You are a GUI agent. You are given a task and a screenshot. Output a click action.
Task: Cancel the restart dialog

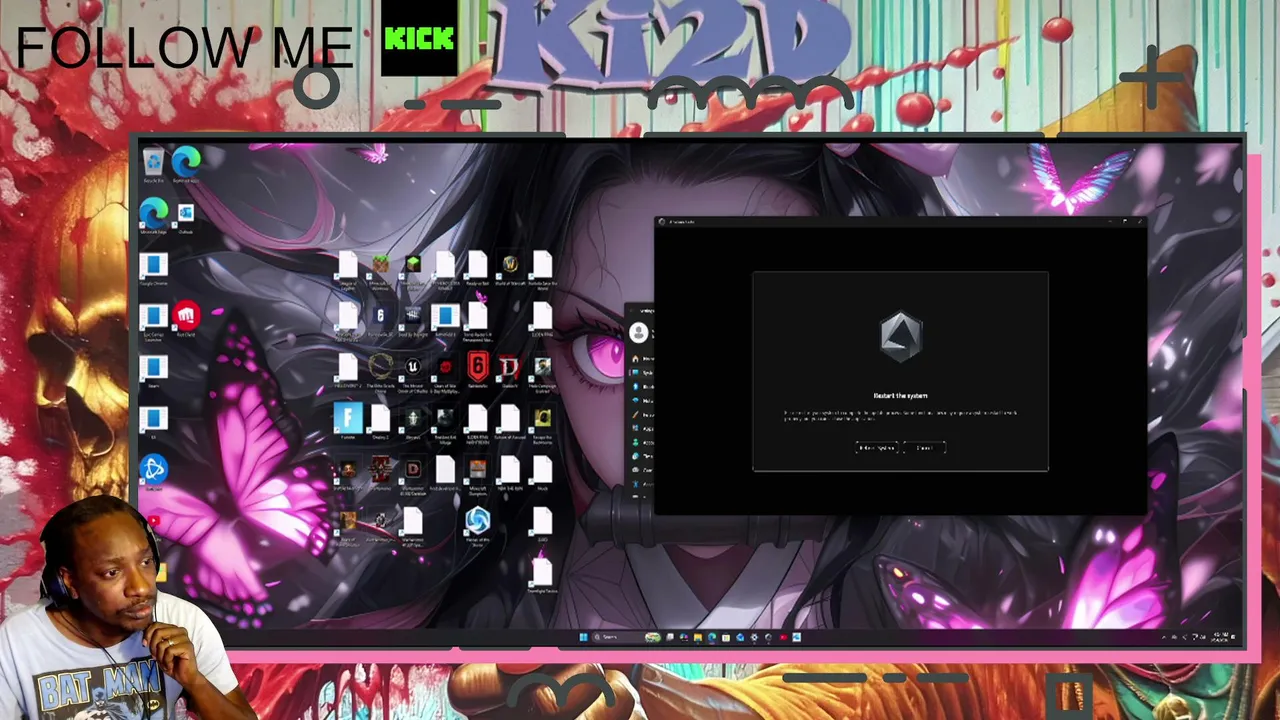point(924,448)
